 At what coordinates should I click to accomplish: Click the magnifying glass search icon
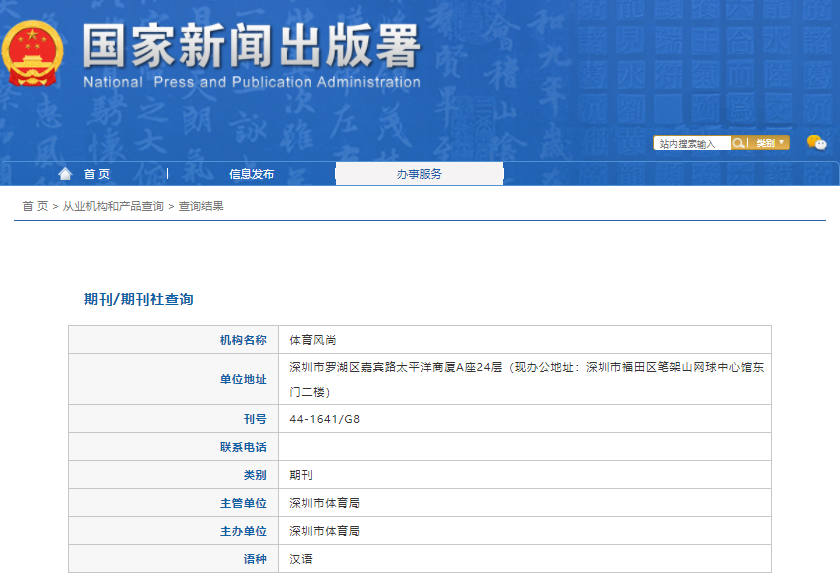coord(739,143)
